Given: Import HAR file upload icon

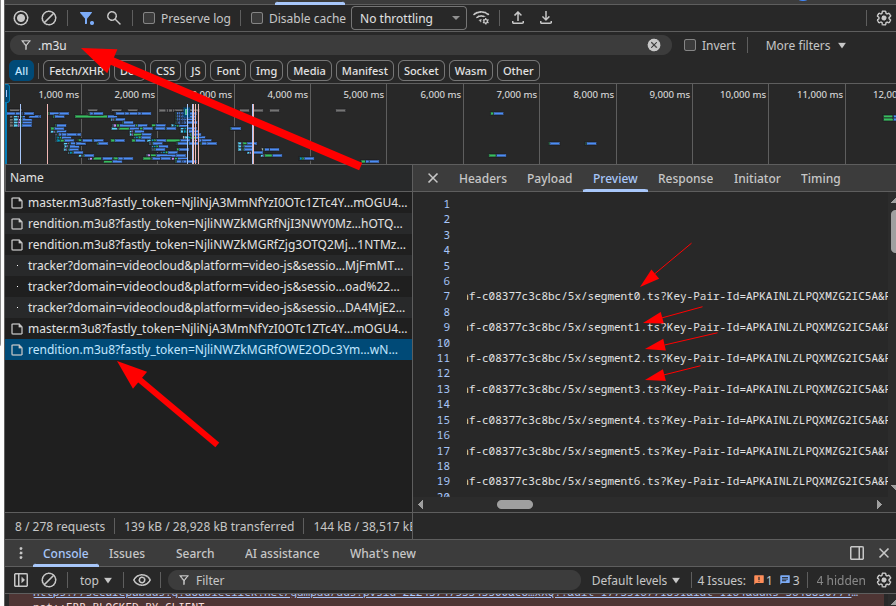Looking at the screenshot, I should [517, 18].
